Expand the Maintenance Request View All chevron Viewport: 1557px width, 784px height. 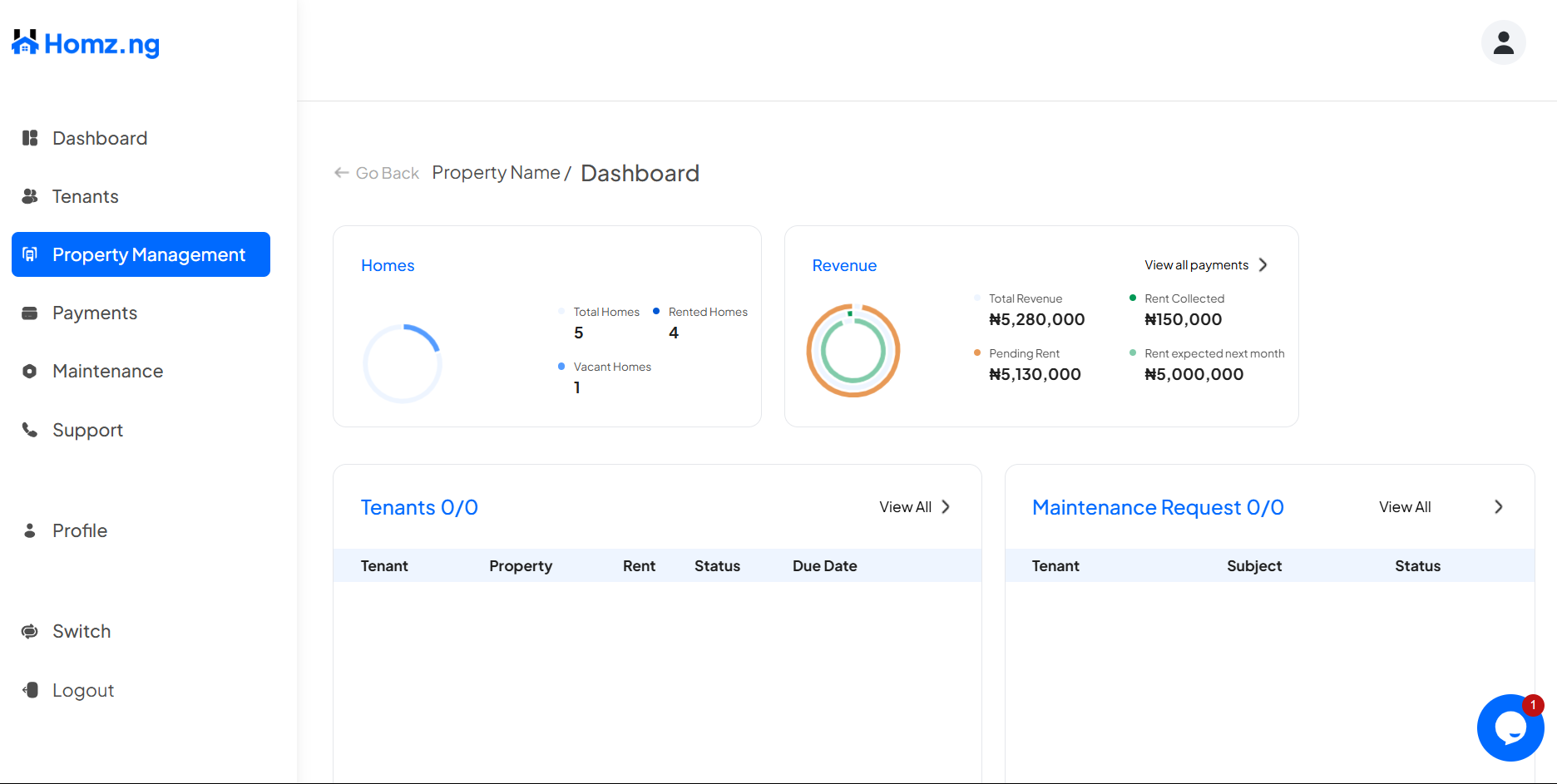pos(1499,507)
